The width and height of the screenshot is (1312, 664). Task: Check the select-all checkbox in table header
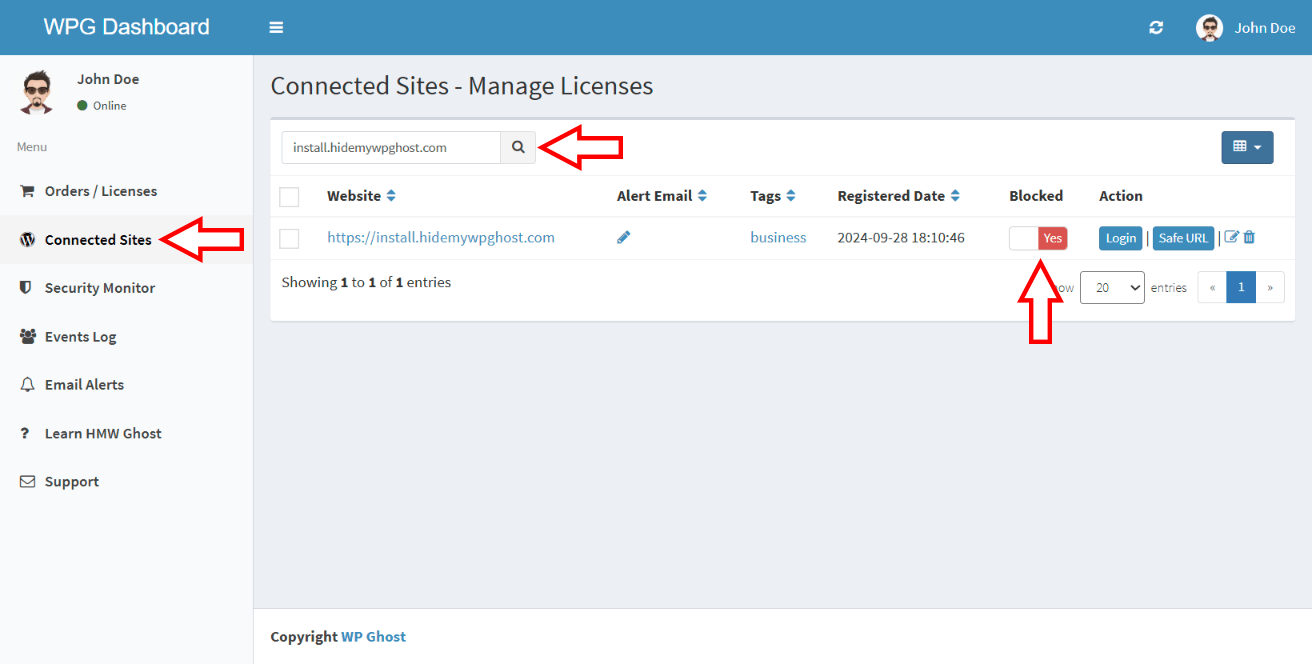point(289,196)
